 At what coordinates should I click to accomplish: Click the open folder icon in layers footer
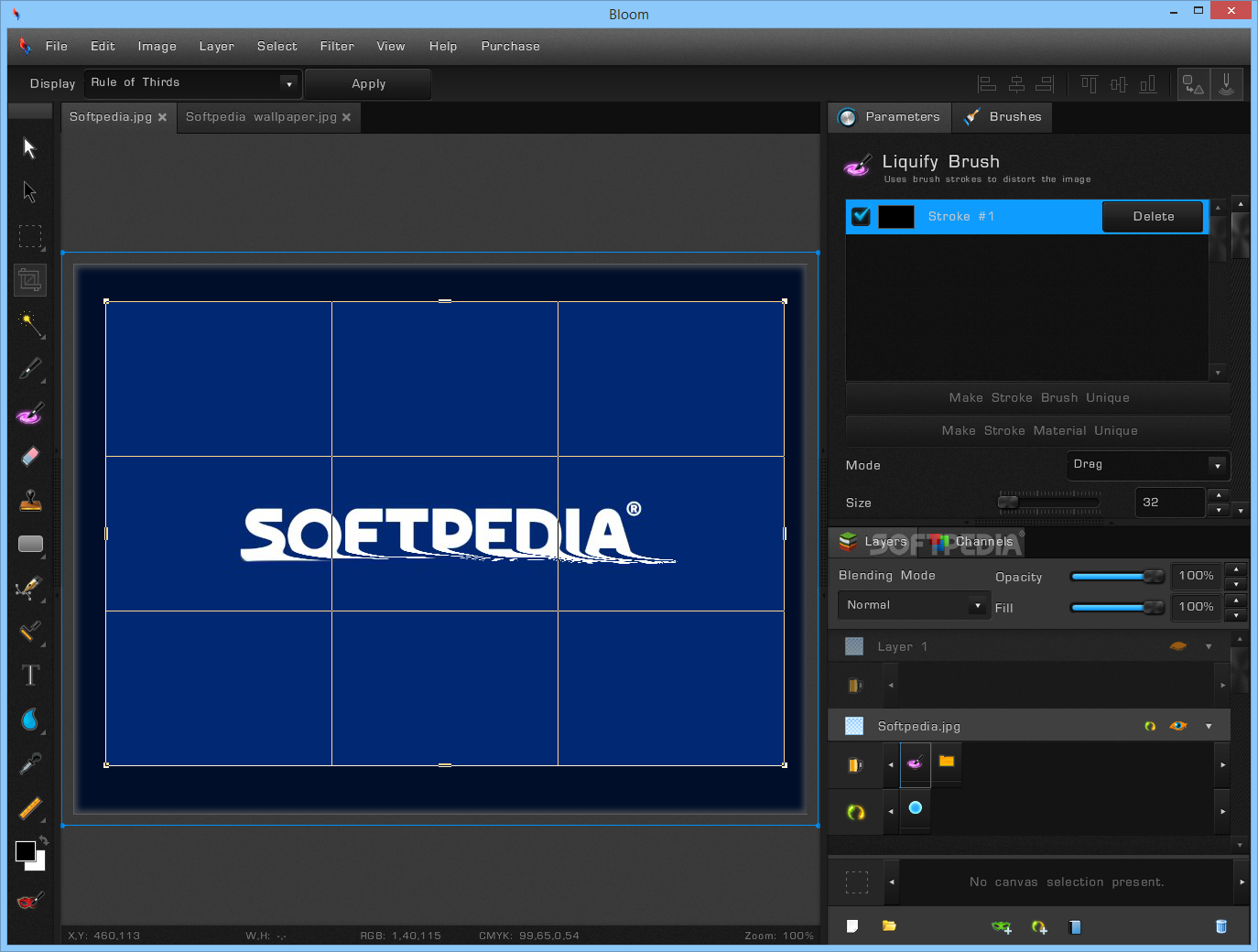889,926
